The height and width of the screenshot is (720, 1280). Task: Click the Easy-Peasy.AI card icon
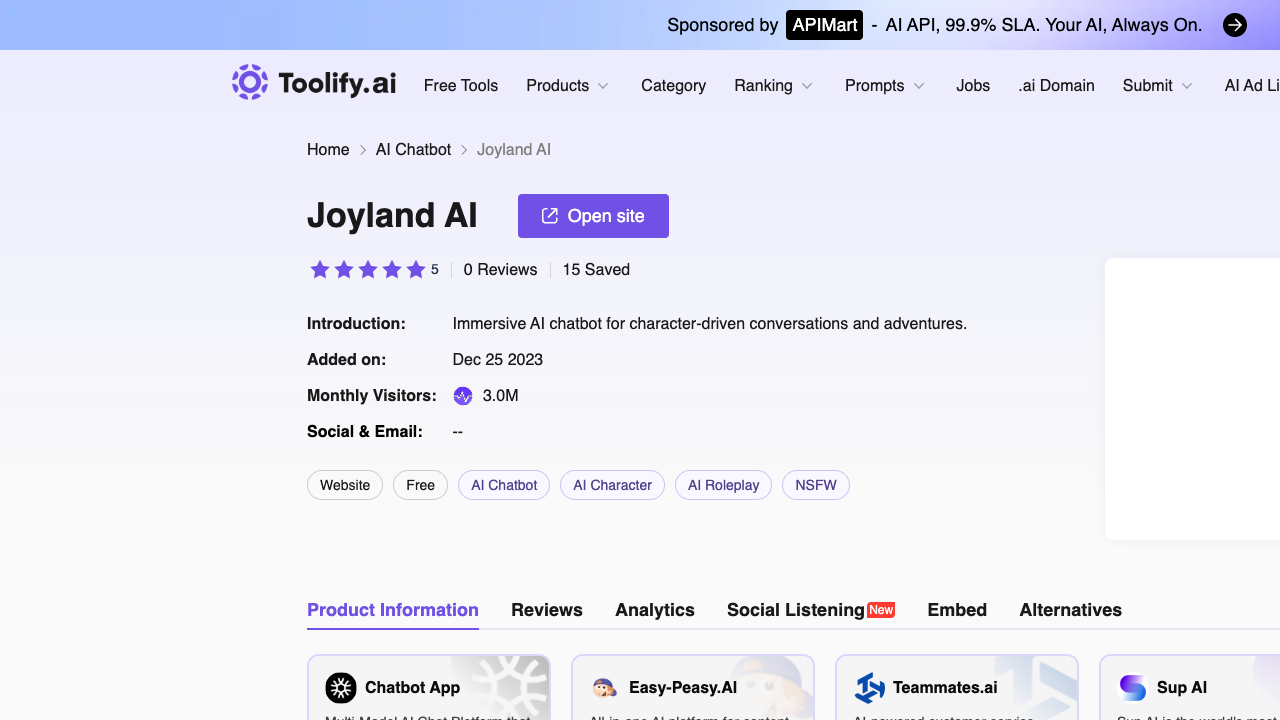[x=604, y=688]
